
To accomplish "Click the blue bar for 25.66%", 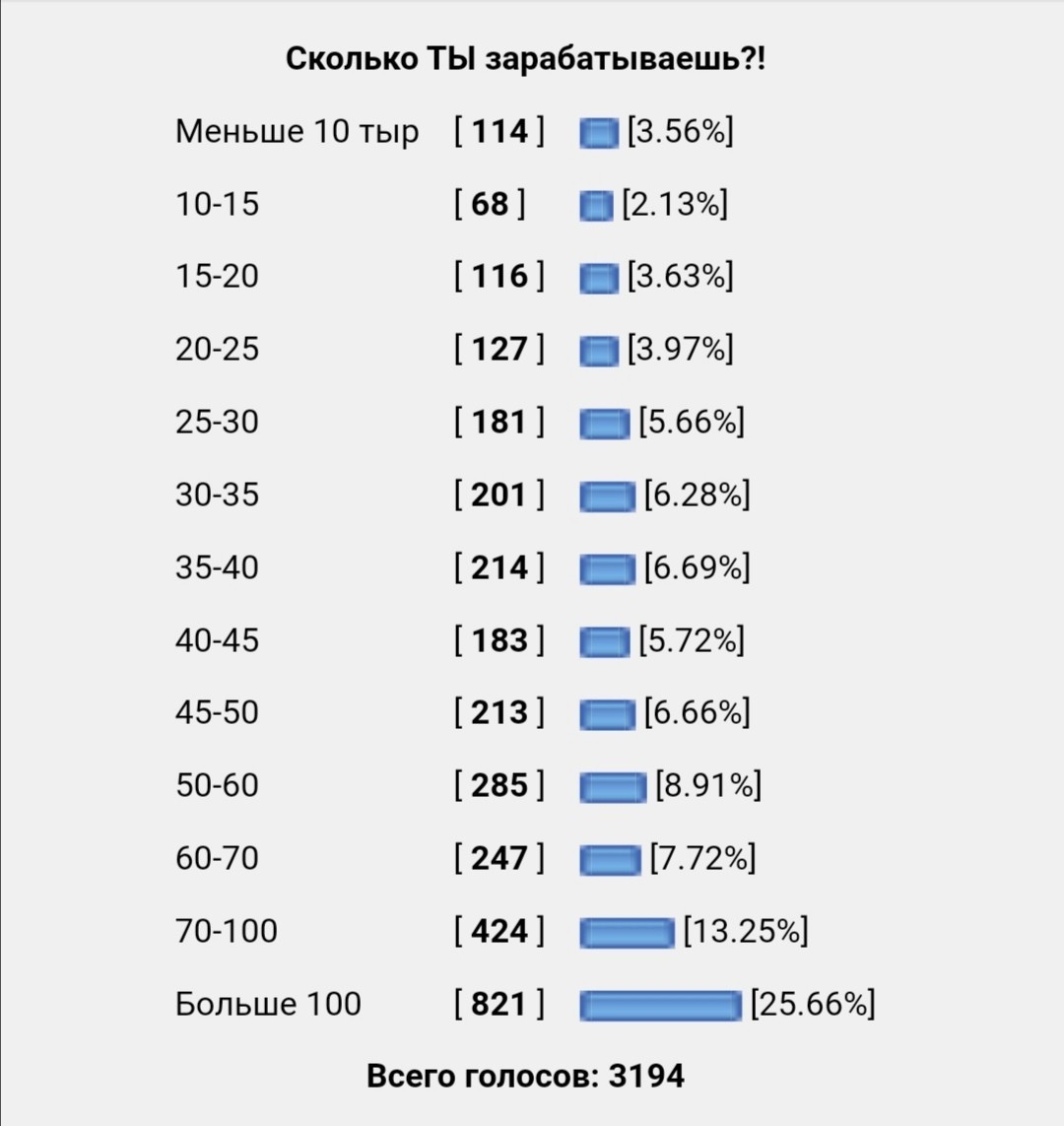I will [x=660, y=1005].
